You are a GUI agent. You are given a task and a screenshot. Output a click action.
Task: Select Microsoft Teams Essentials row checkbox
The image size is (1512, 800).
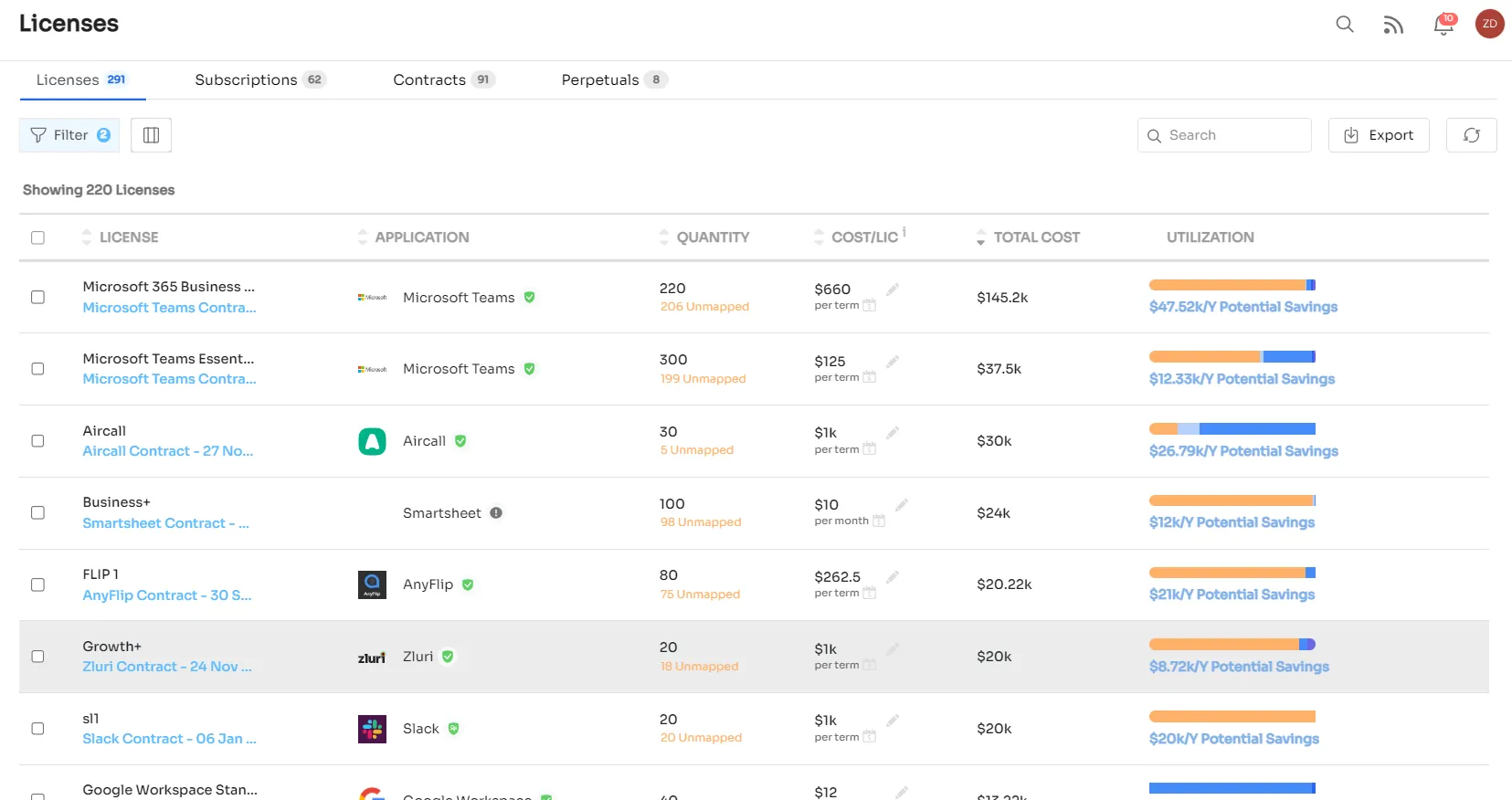37,369
